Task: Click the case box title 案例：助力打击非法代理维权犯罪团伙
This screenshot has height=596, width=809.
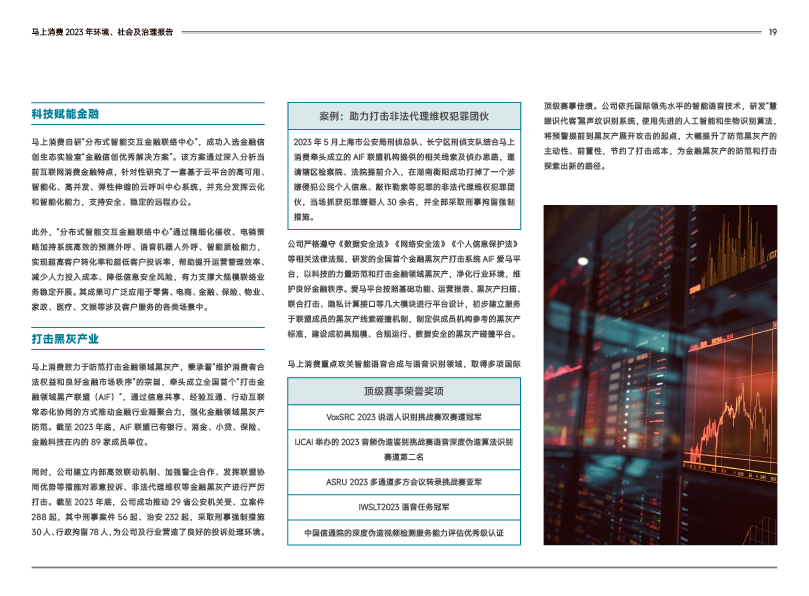Action: click(403, 114)
